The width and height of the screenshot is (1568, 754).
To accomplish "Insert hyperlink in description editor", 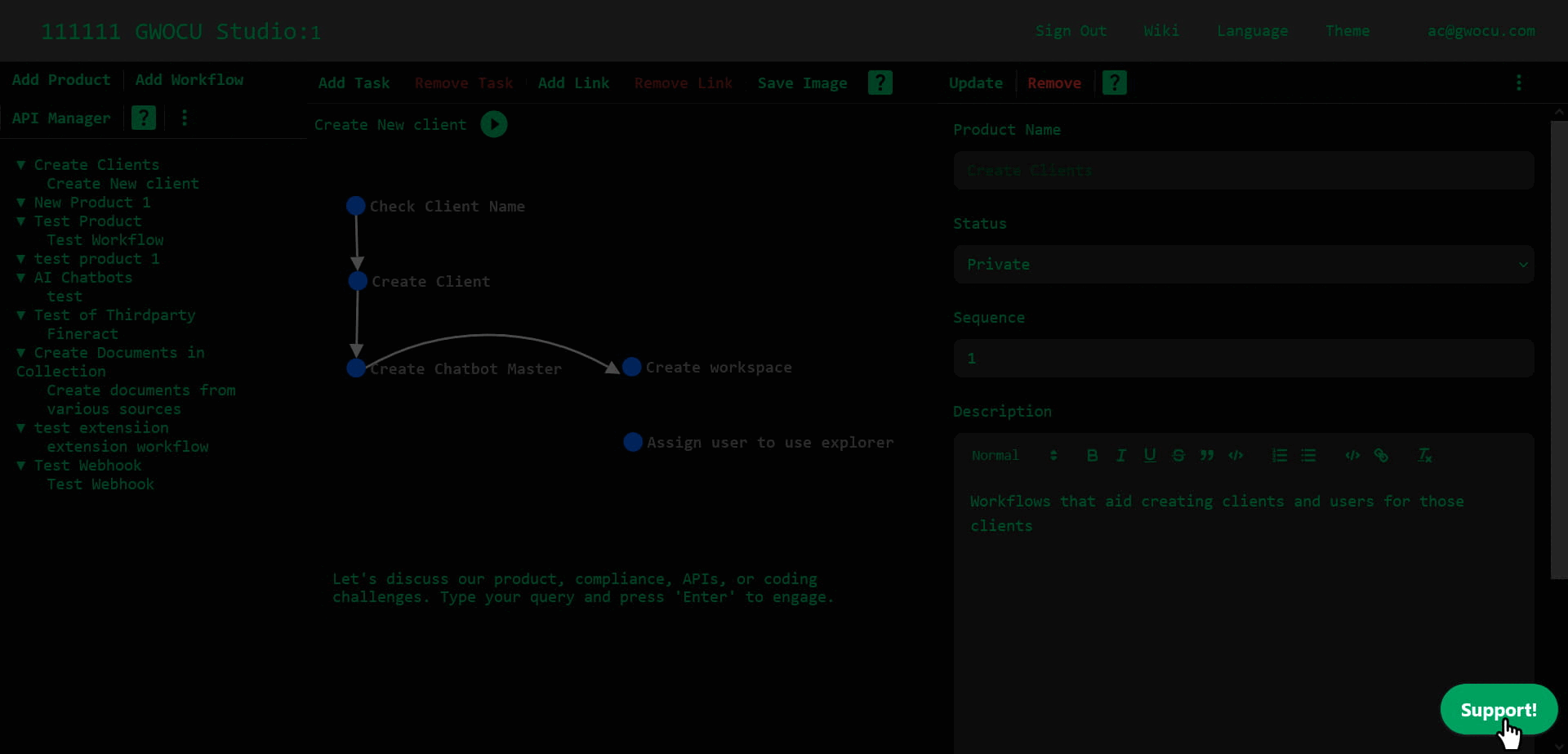I will (1381, 455).
